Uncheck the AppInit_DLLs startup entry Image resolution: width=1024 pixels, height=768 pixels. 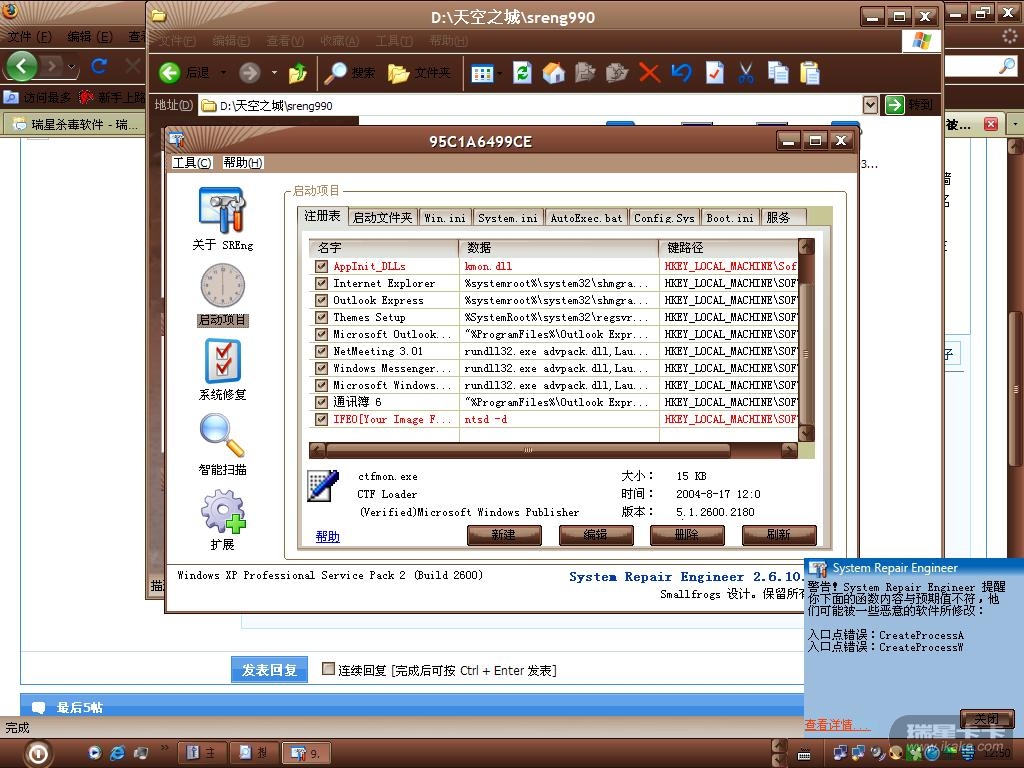coord(321,266)
